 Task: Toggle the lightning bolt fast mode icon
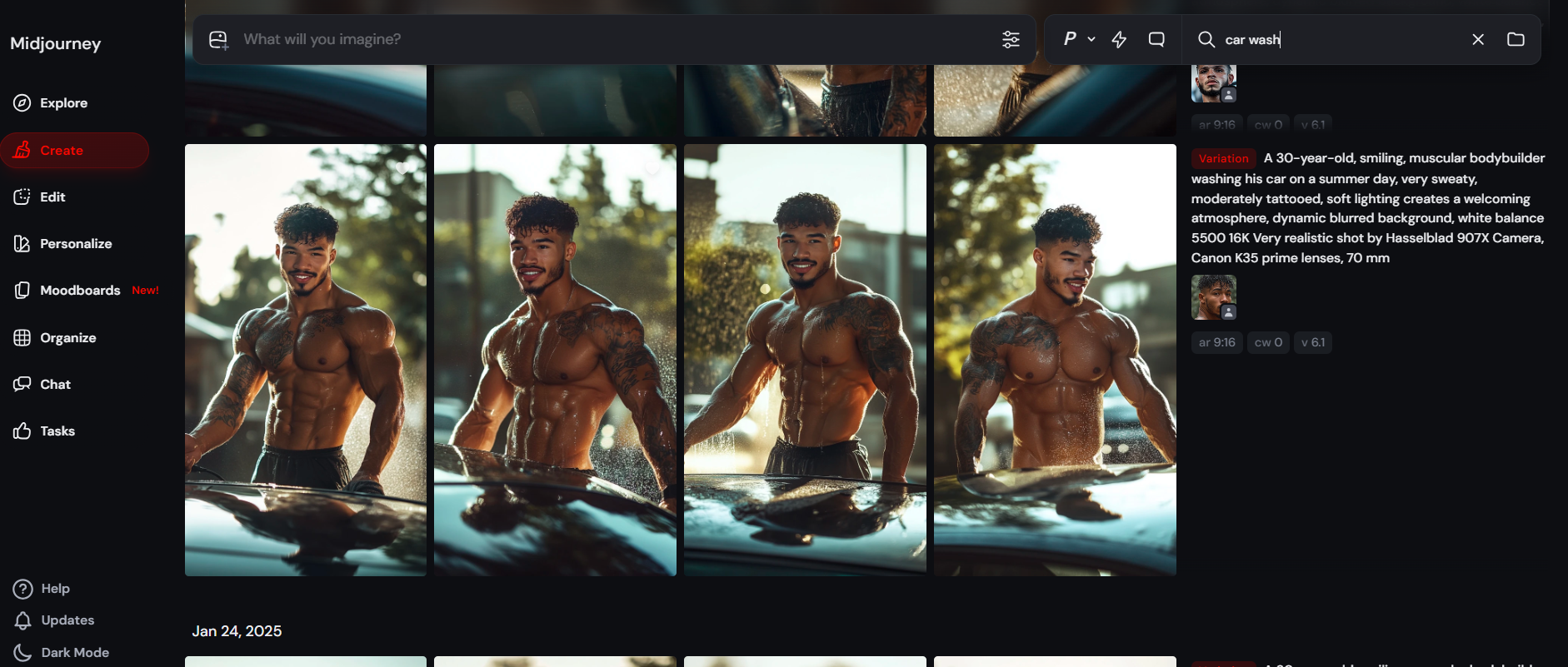point(1119,39)
